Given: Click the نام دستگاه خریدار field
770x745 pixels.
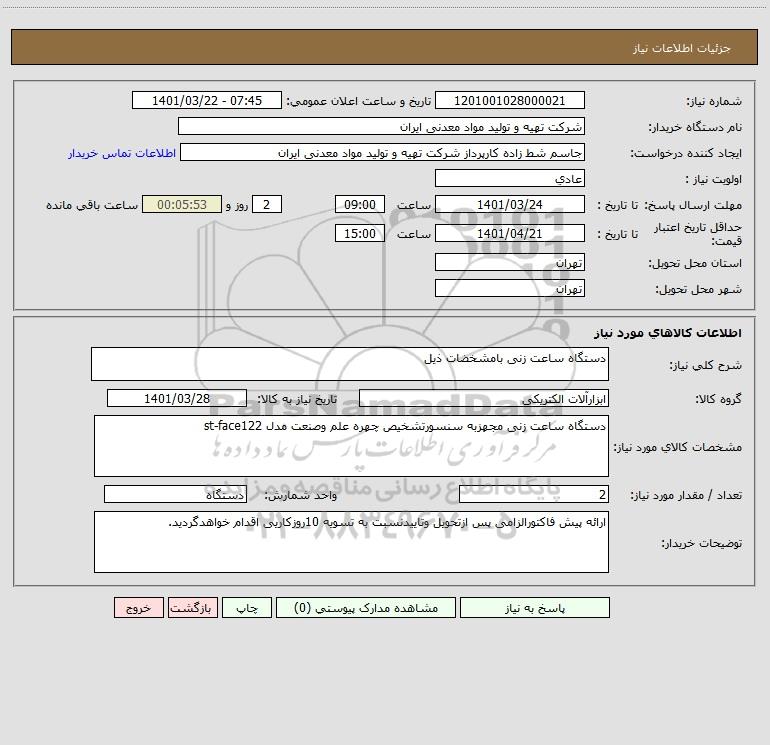Looking at the screenshot, I should (381, 127).
